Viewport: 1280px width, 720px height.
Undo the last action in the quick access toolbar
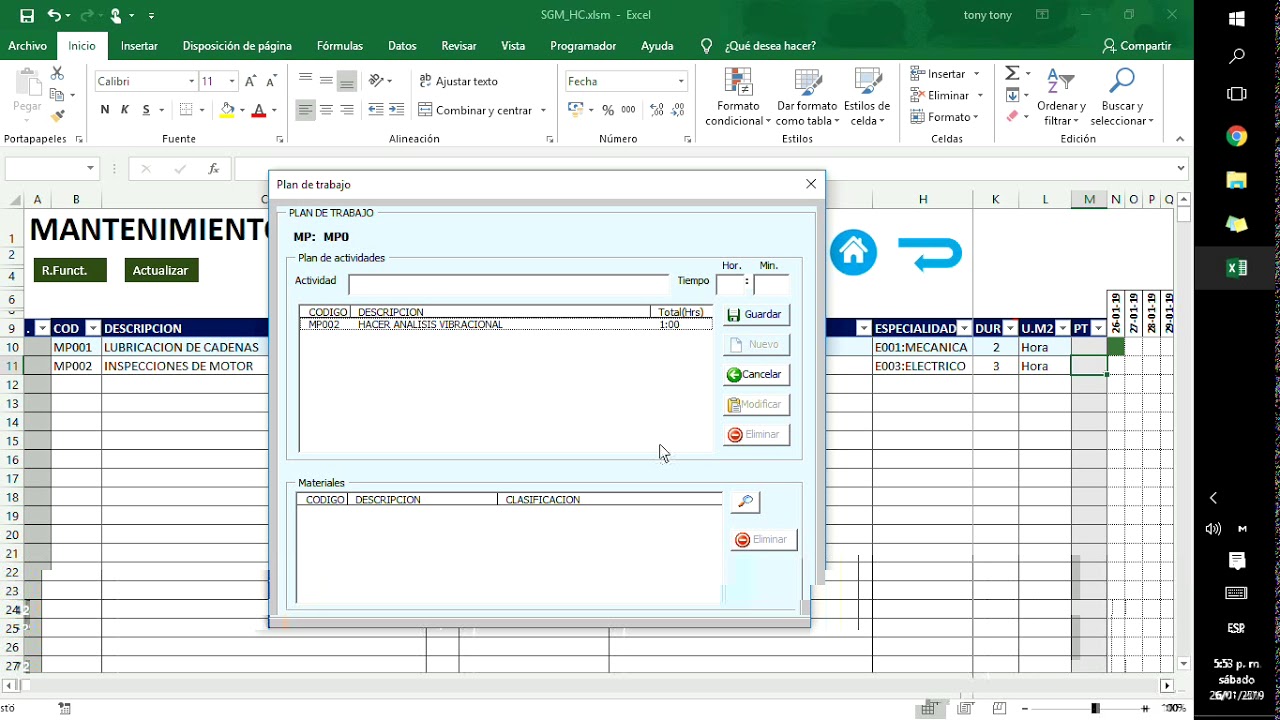(x=54, y=16)
